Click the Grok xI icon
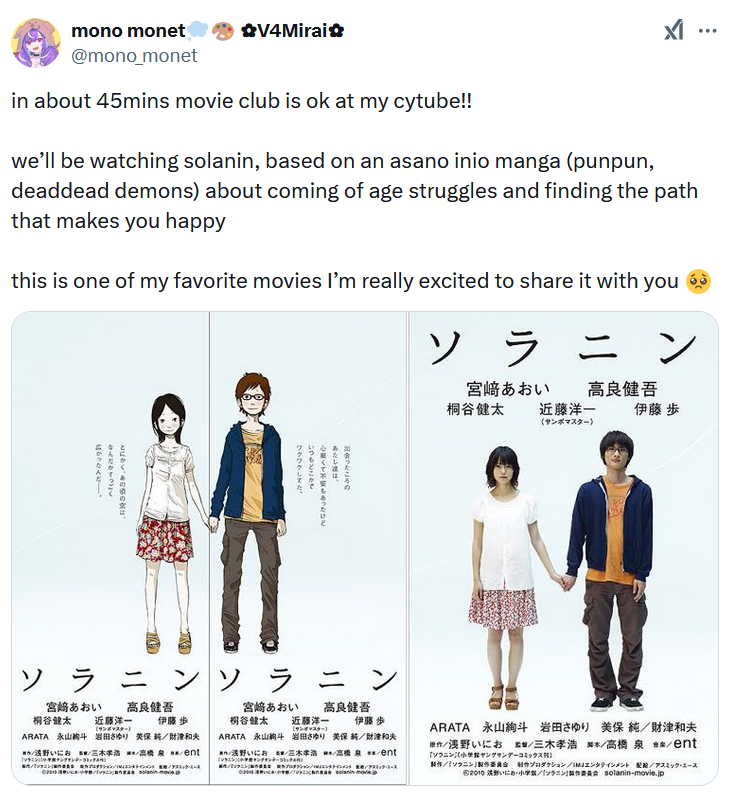Image resolution: width=732 pixels, height=792 pixels. pyautogui.click(x=674, y=30)
